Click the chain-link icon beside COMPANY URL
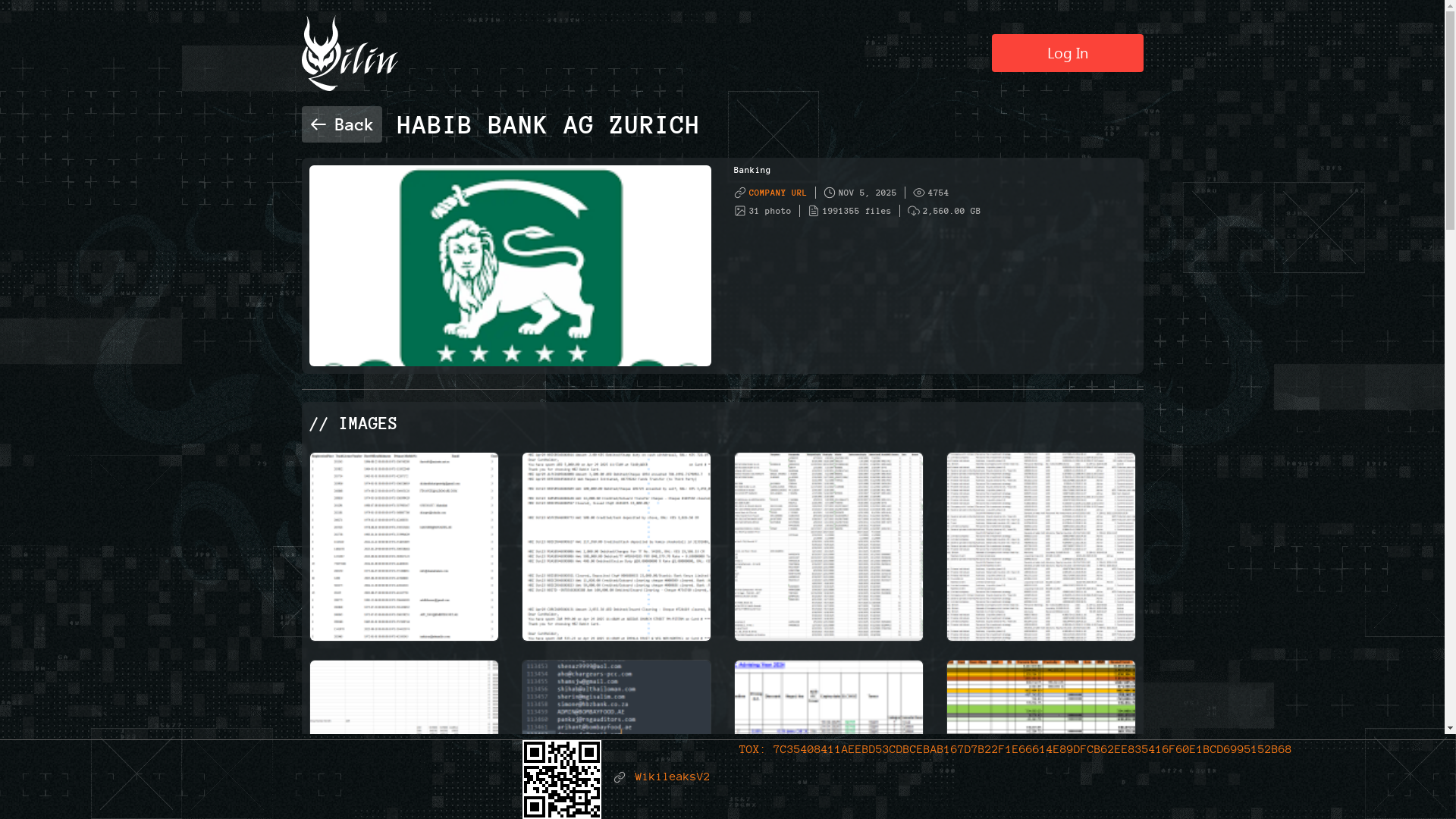Image resolution: width=1456 pixels, height=819 pixels. (740, 193)
